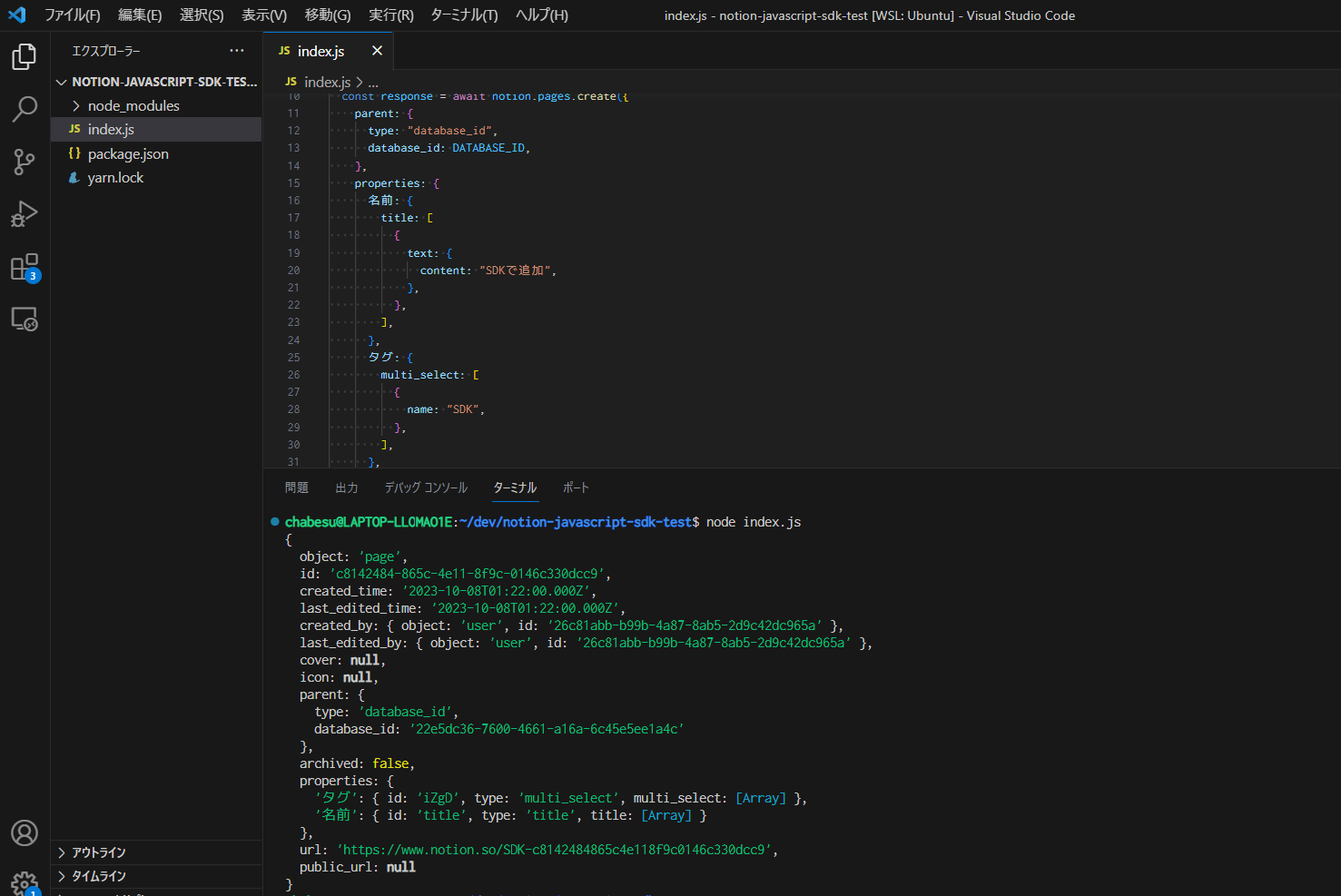Open ターミナル(T) menu
Image resolution: width=1341 pixels, height=896 pixels.
pyautogui.click(x=464, y=15)
